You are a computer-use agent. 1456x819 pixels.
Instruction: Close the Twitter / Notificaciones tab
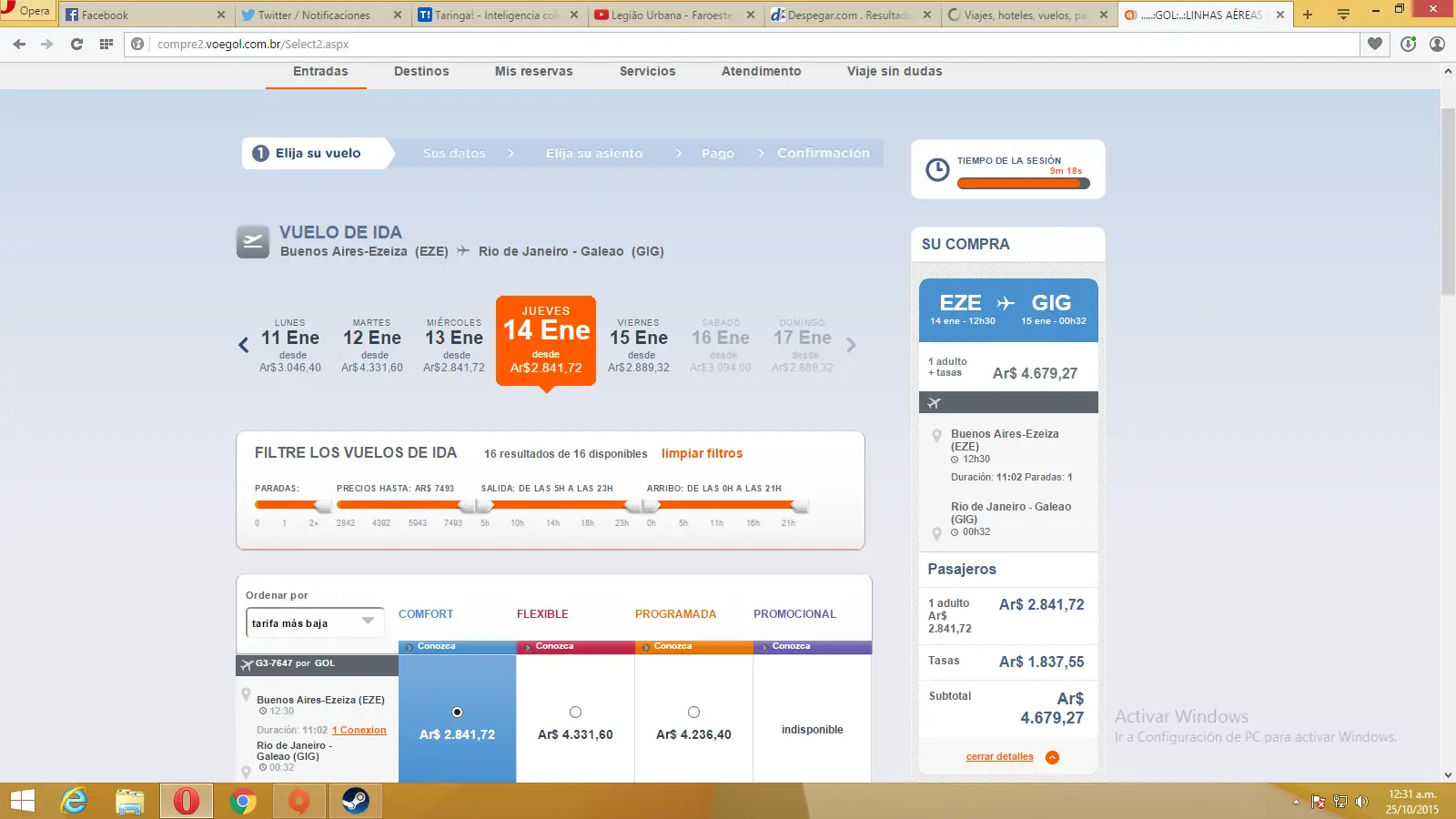397,15
